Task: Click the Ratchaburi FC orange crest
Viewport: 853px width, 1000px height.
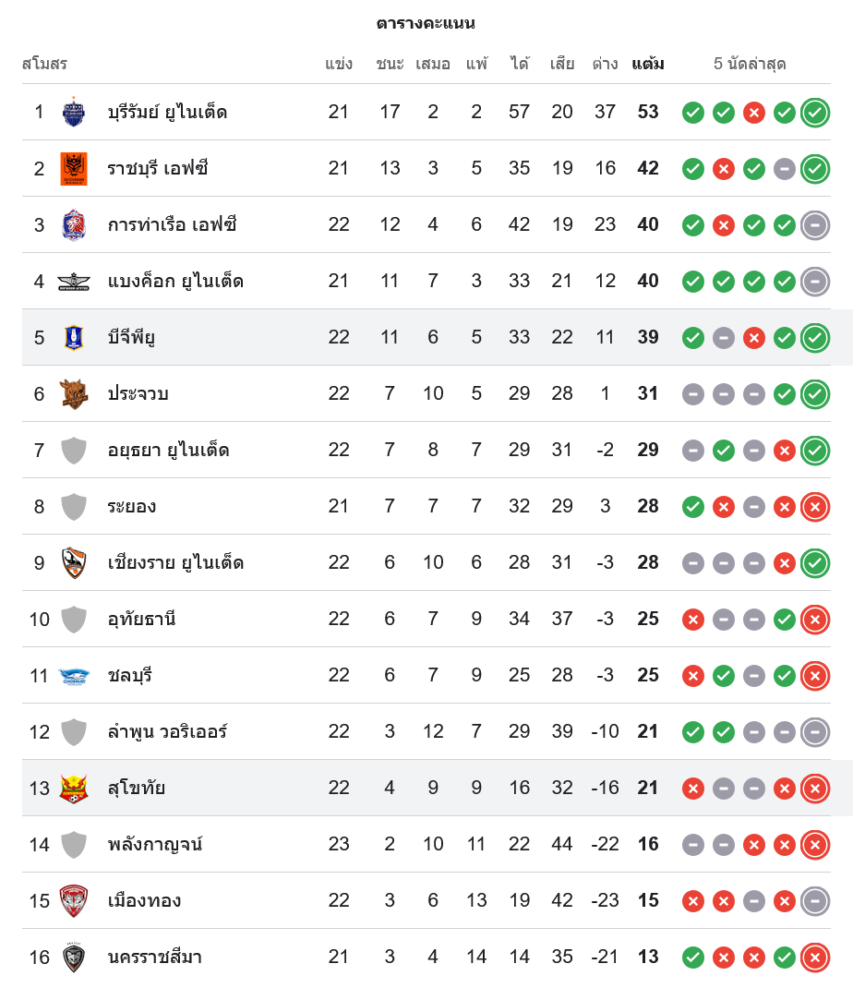Action: 74,168
